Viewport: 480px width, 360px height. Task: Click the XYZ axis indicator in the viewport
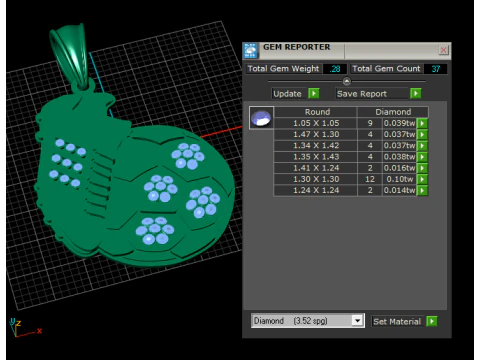tap(24, 328)
